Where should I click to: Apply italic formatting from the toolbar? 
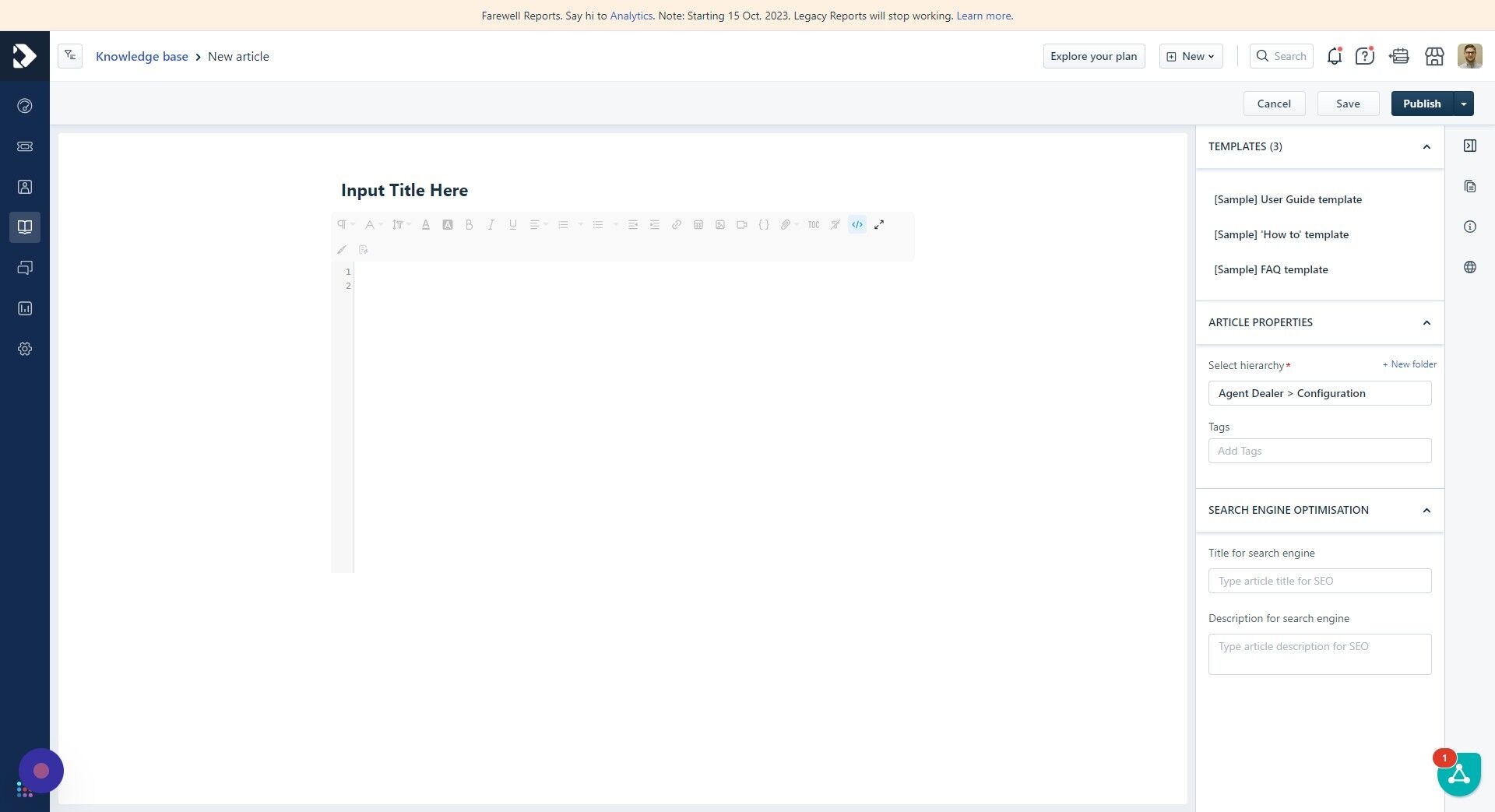coord(491,224)
